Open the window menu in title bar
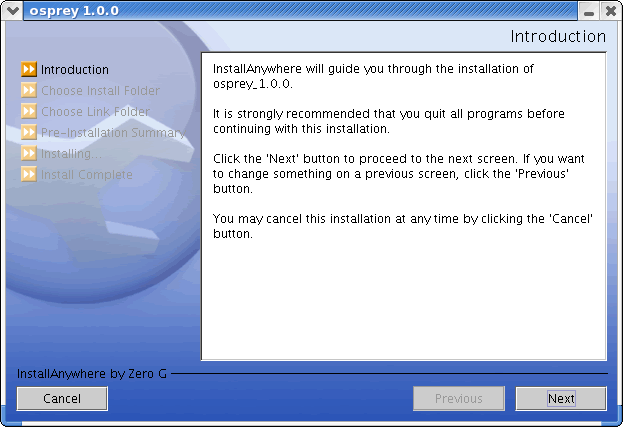This screenshot has height=427, width=623. click(x=12, y=10)
